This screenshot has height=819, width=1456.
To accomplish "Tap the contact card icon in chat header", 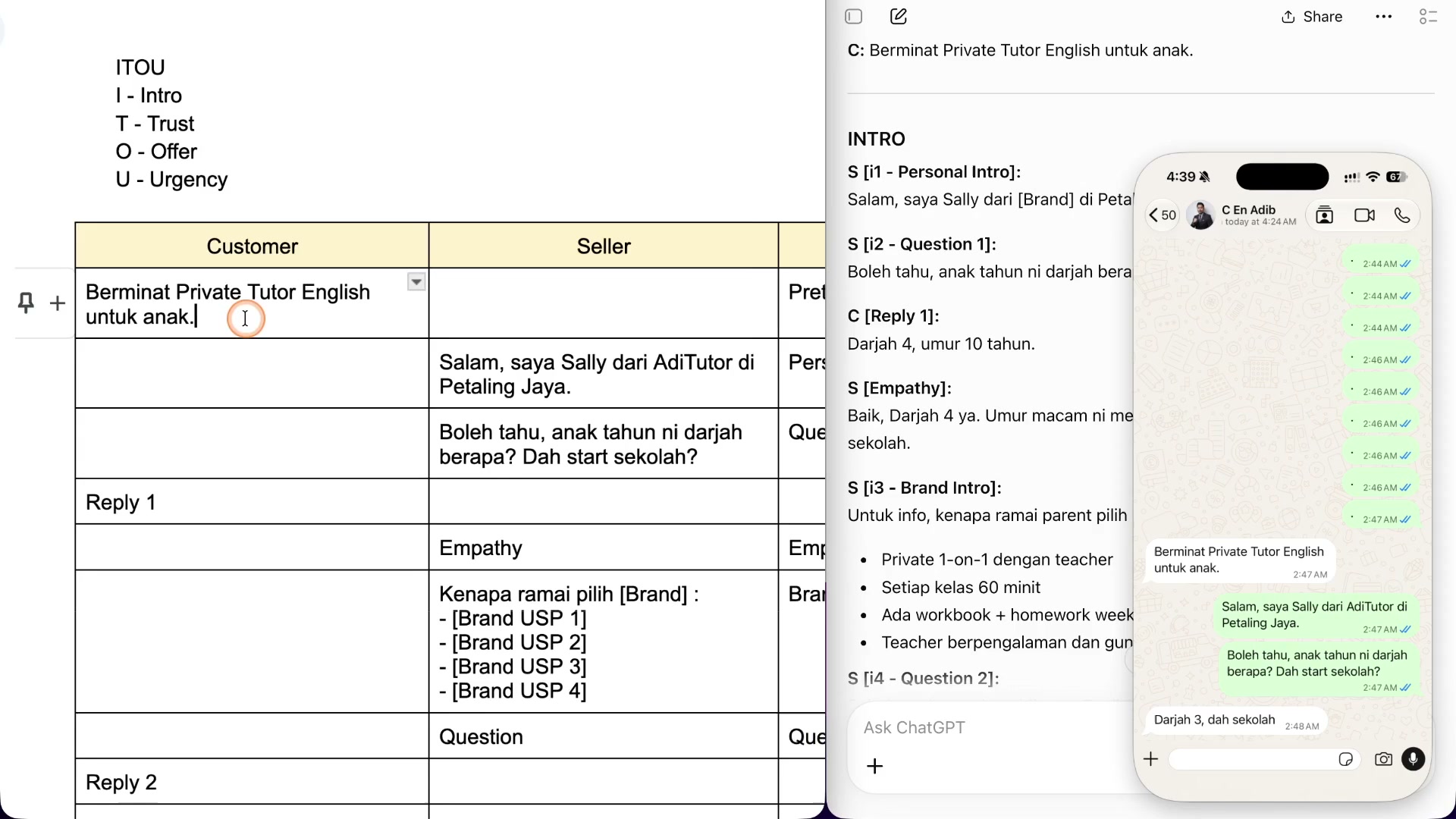I will pyautogui.click(x=1324, y=215).
